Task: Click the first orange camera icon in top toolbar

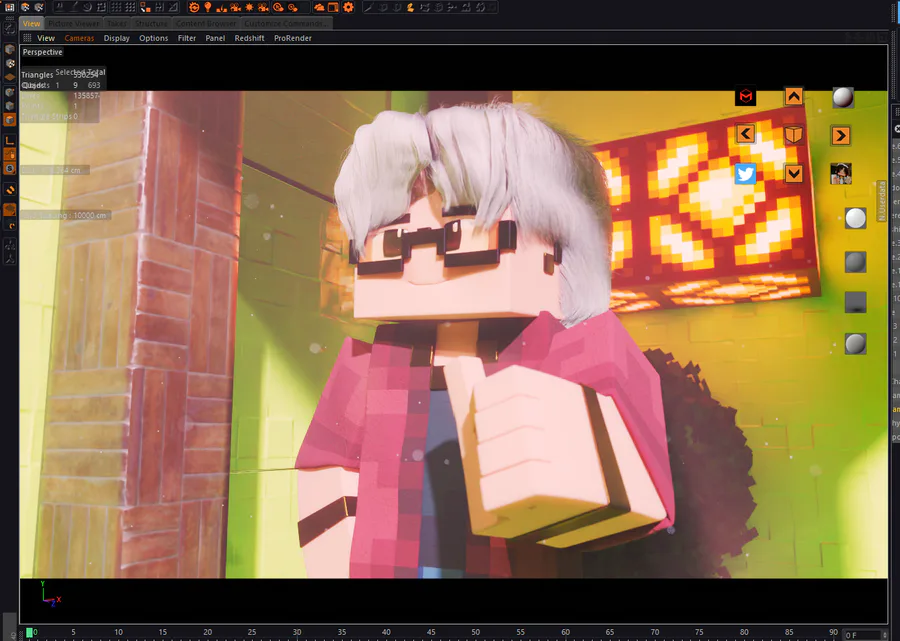Action: (x=235, y=7)
